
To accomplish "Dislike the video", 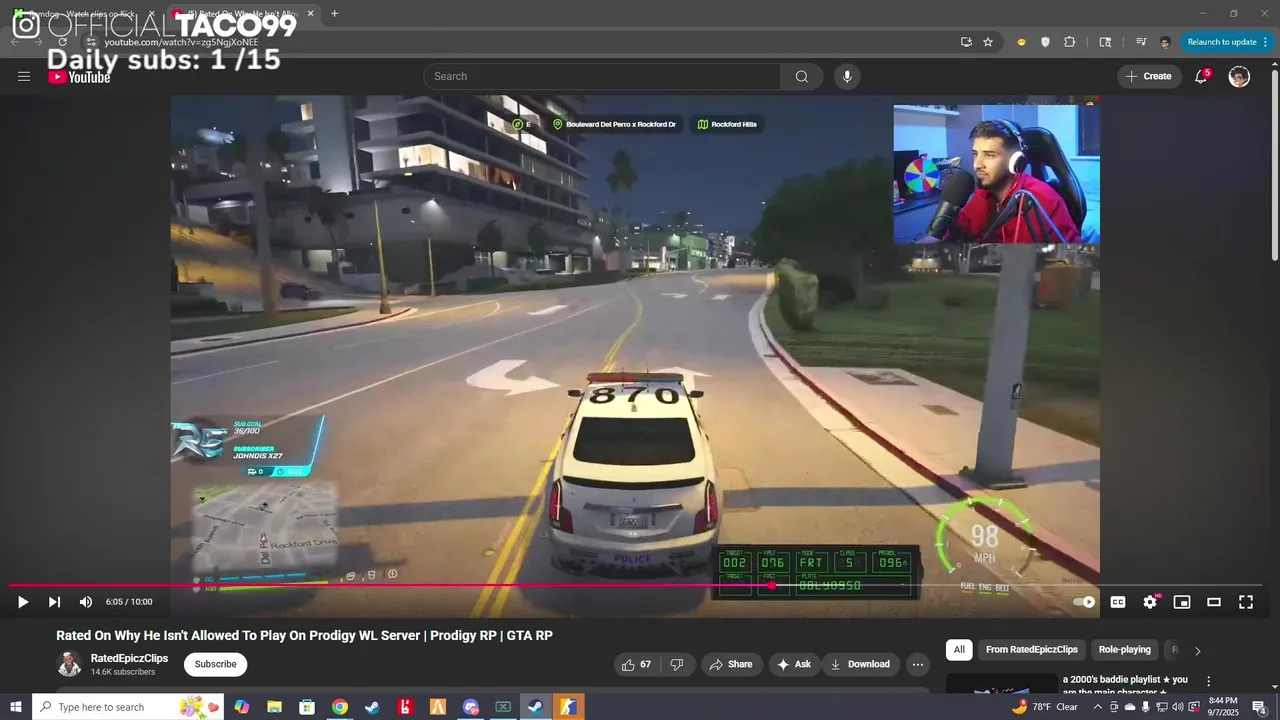I will (x=677, y=664).
